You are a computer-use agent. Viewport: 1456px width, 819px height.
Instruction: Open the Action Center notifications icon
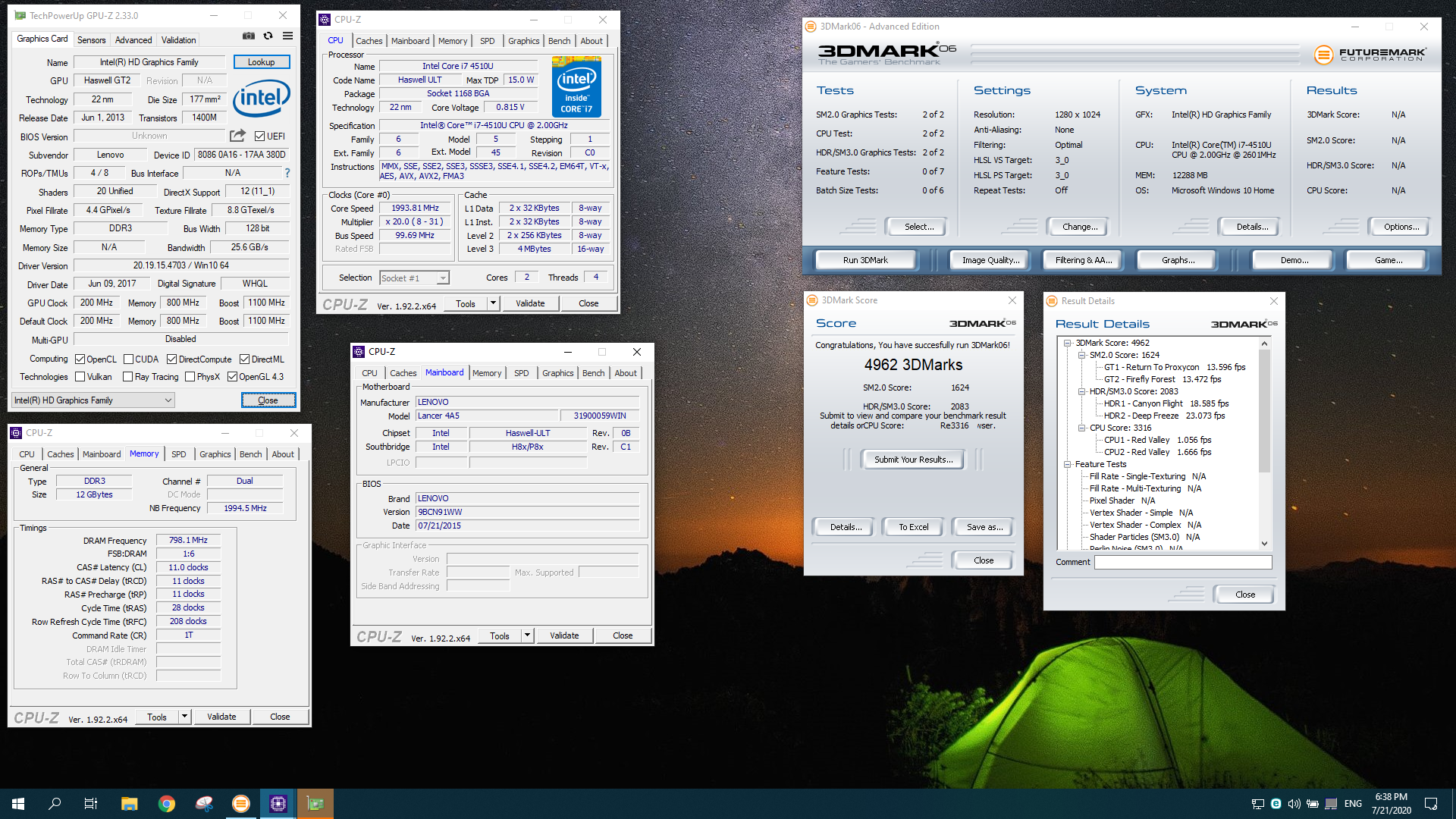(1431, 804)
